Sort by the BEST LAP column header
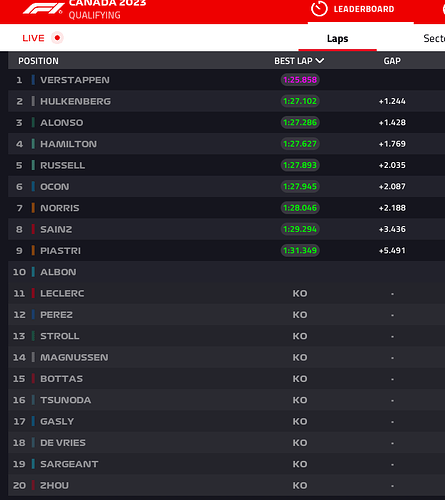The height and width of the screenshot is (500, 445). (x=293, y=61)
